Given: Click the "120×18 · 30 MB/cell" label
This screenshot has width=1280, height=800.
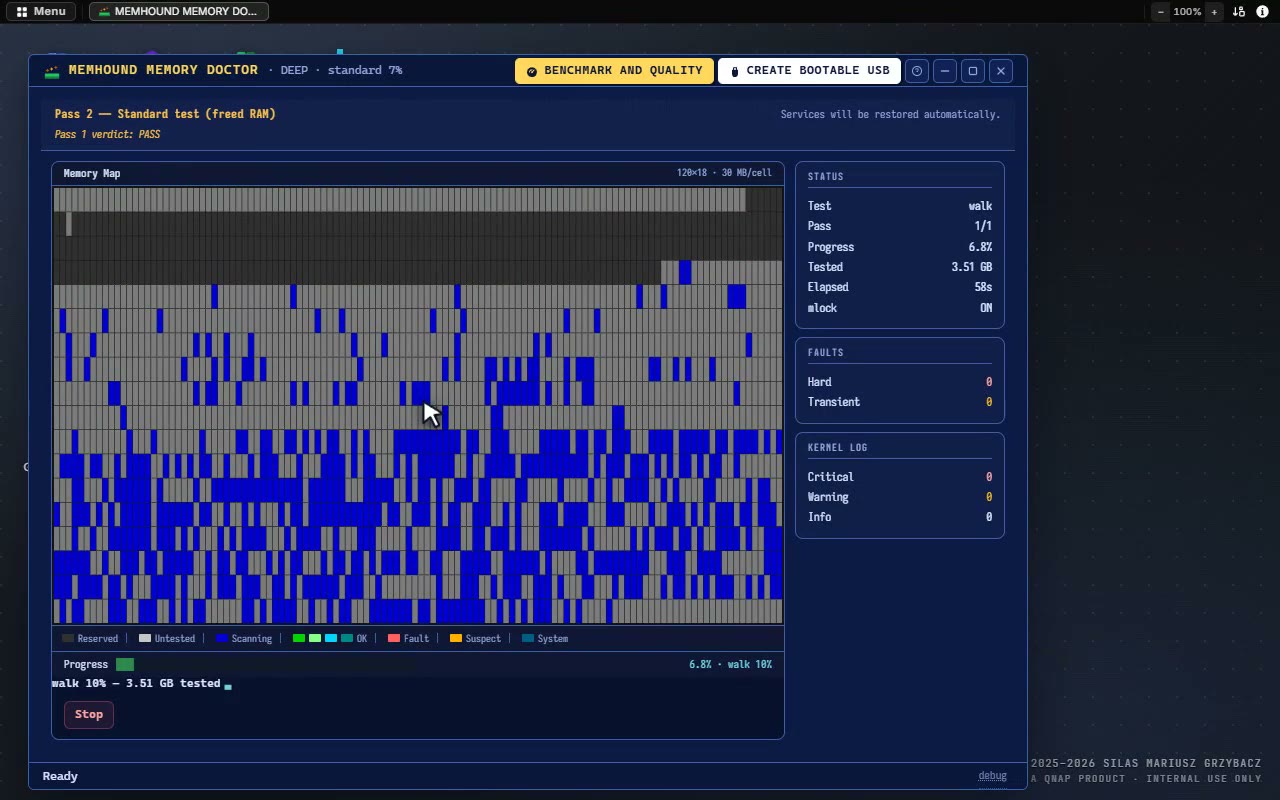Looking at the screenshot, I should pyautogui.click(x=724, y=173).
